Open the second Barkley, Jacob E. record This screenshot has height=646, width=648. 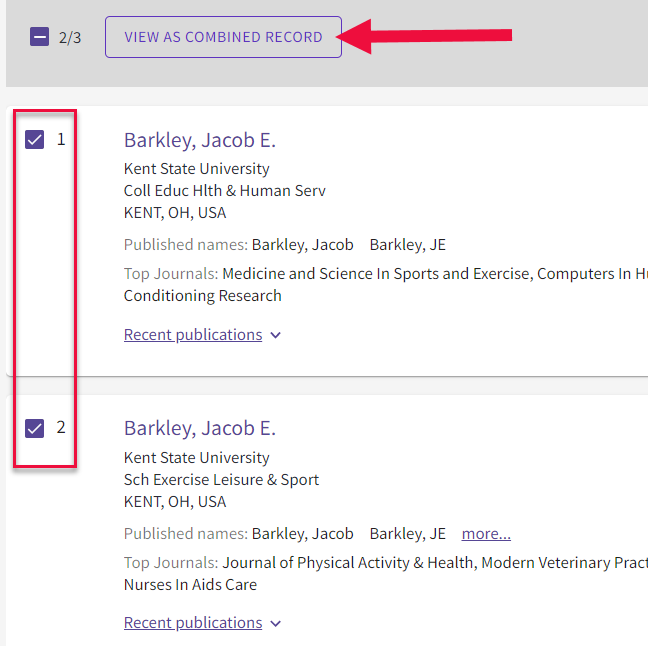[x=199, y=428]
